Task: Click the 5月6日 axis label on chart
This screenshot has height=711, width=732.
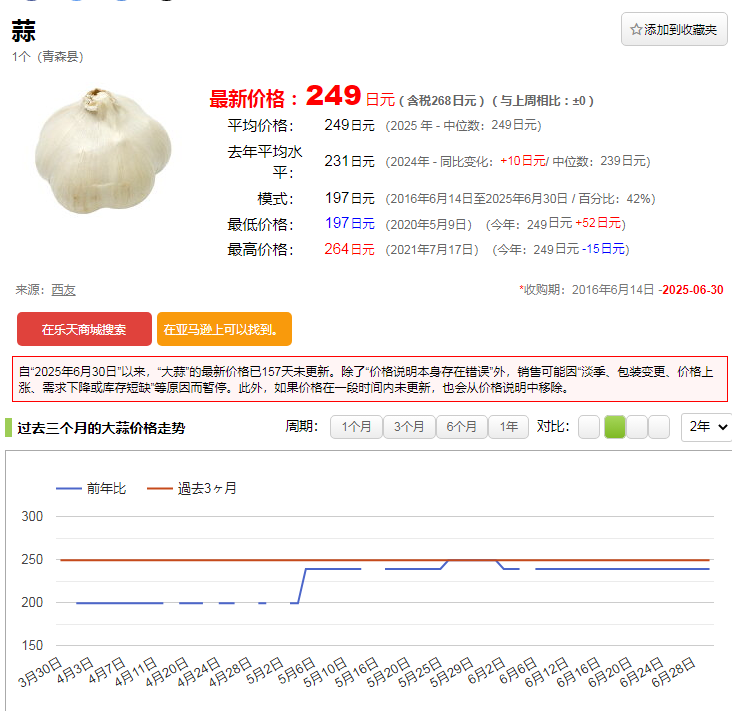Action: 296,671
